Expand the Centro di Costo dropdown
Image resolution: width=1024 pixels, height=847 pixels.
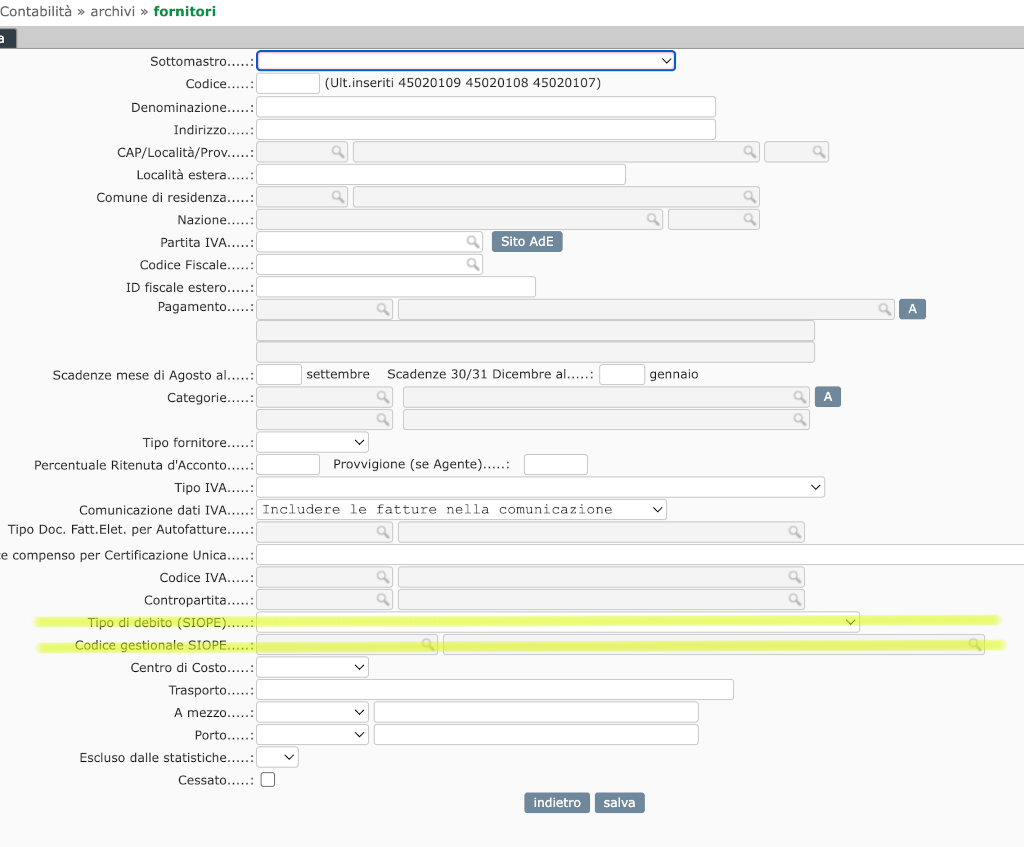pyautogui.click(x=313, y=667)
